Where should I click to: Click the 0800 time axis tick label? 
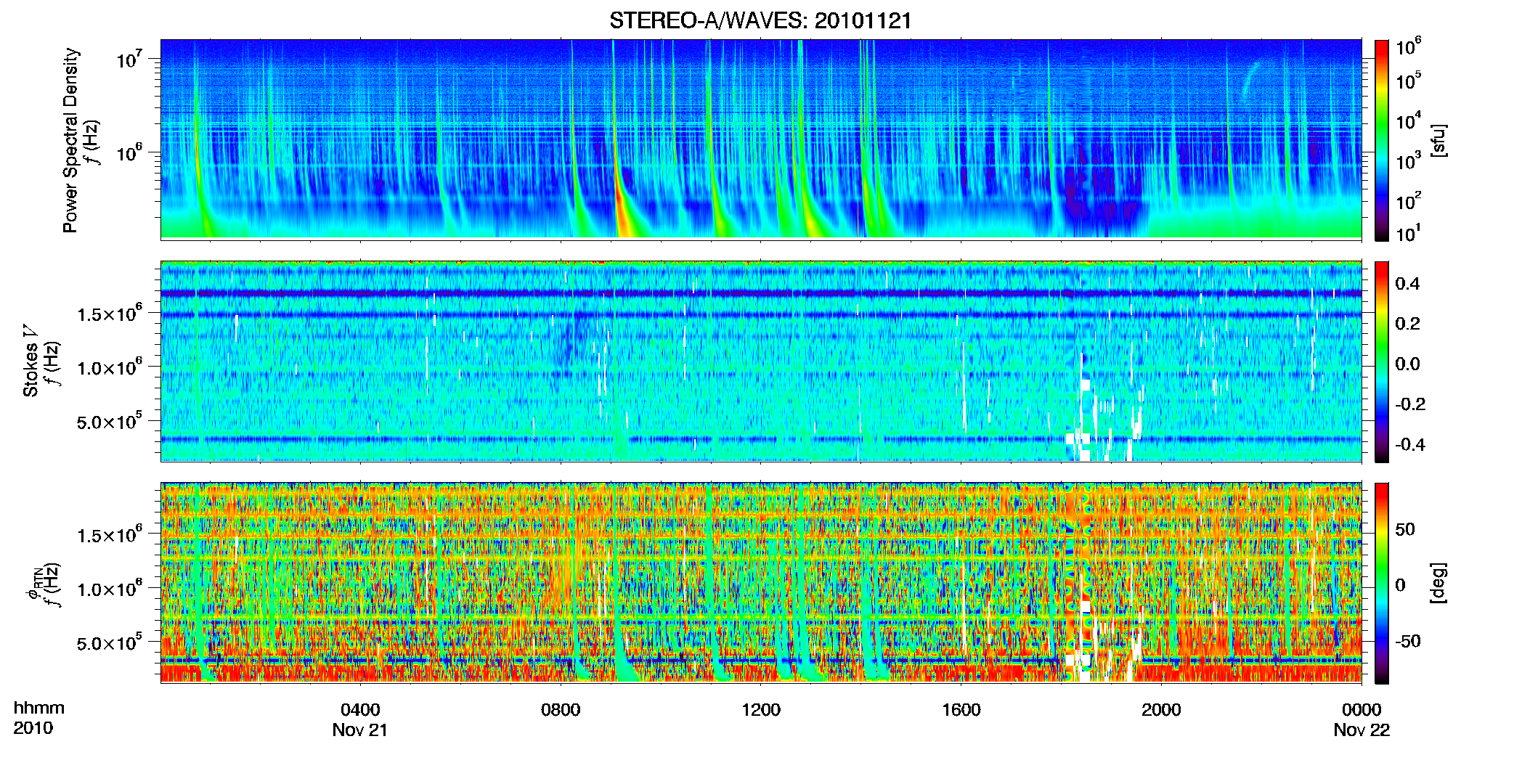coord(561,709)
